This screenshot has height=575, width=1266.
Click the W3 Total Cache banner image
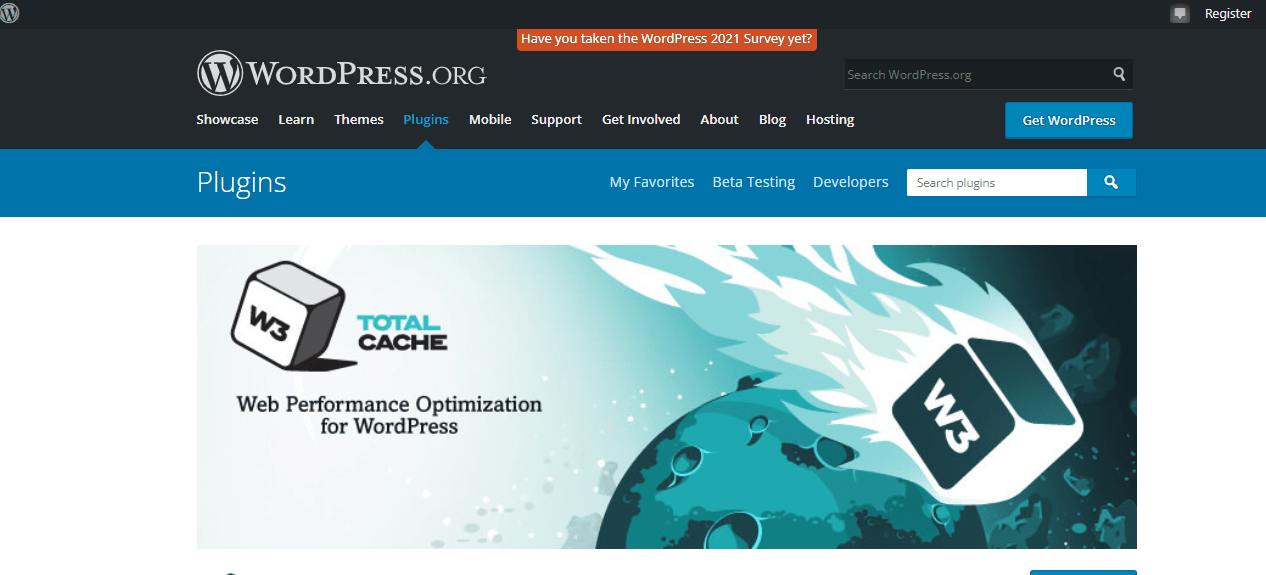(x=666, y=396)
